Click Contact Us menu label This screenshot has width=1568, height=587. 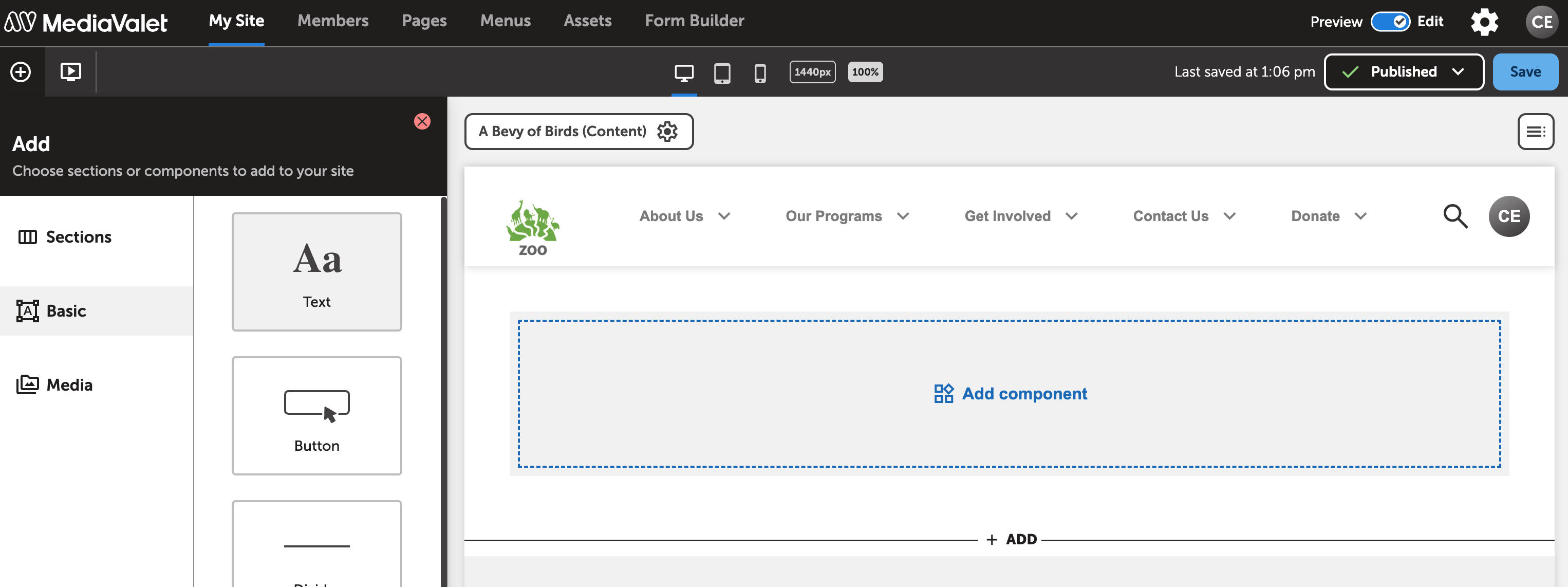click(1170, 216)
